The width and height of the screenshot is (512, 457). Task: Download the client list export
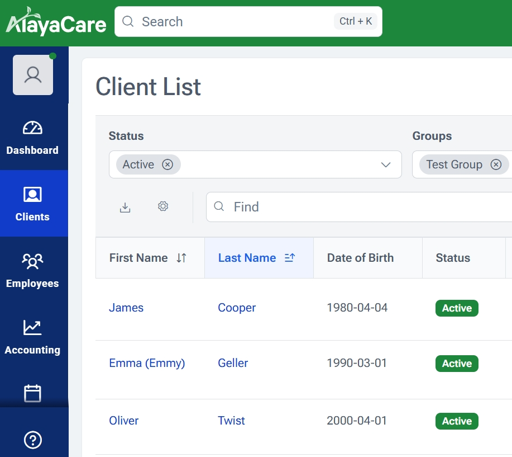tap(125, 207)
